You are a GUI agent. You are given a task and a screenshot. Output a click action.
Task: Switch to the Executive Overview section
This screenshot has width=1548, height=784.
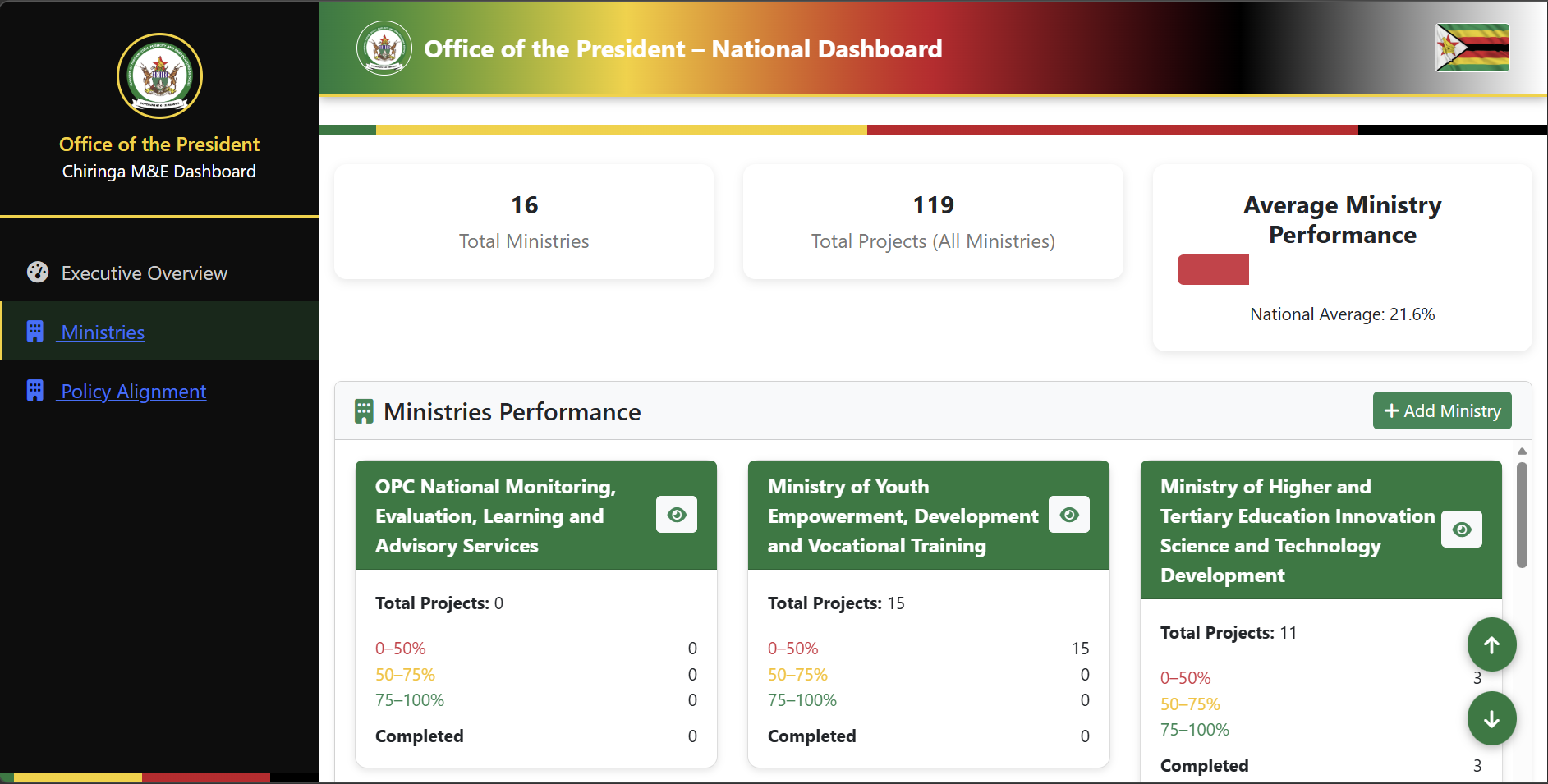point(143,273)
